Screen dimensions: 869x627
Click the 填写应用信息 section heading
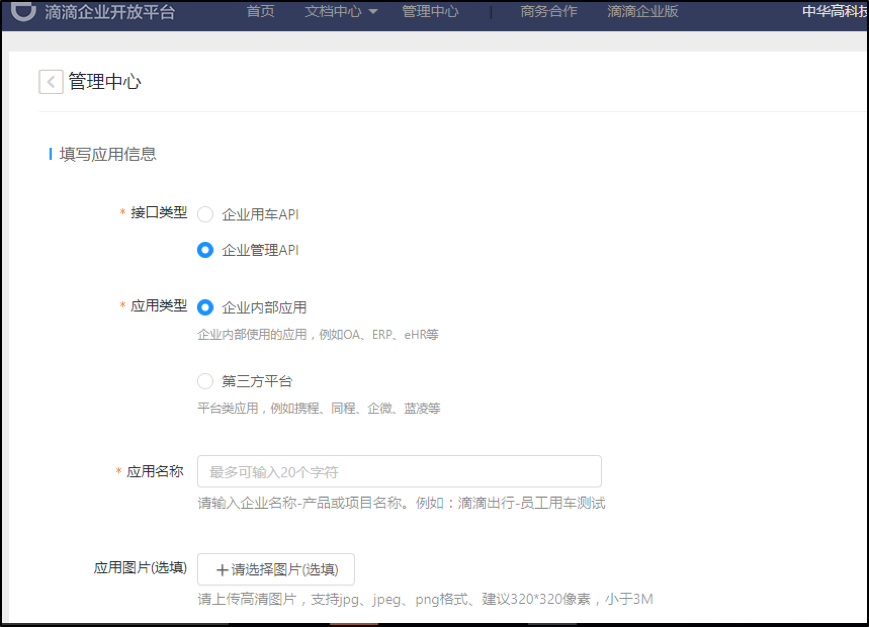(x=108, y=154)
